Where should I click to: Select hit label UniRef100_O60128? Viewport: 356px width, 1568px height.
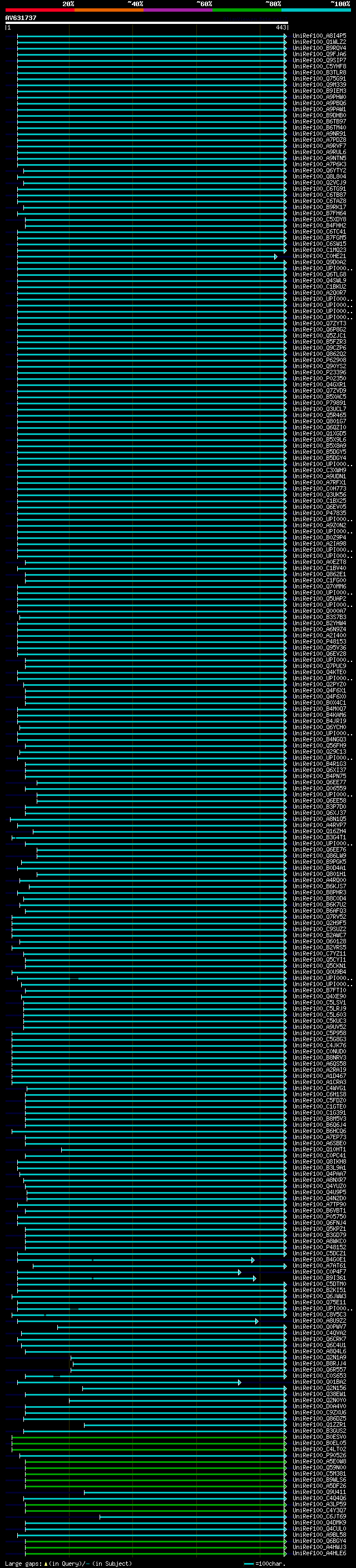tap(319, 942)
